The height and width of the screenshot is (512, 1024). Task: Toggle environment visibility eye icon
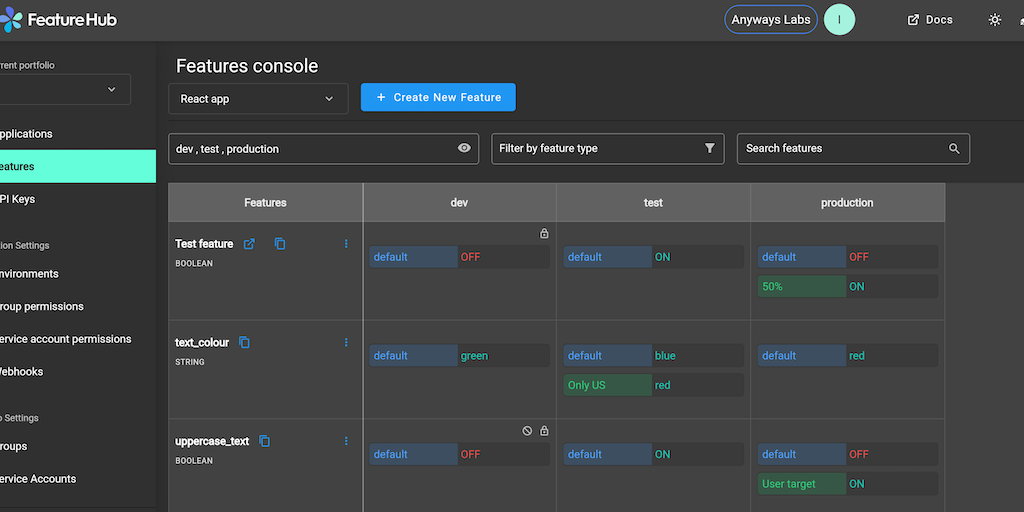coord(464,148)
